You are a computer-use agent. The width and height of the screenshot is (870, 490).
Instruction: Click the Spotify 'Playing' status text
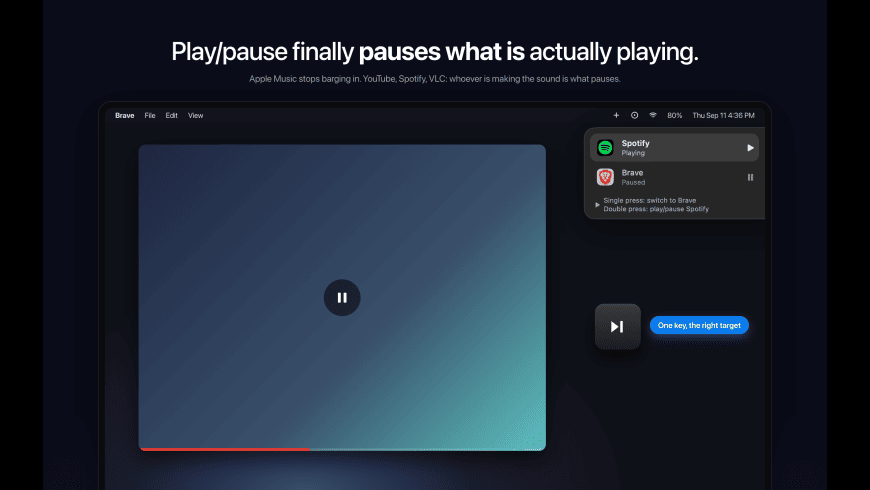point(633,153)
